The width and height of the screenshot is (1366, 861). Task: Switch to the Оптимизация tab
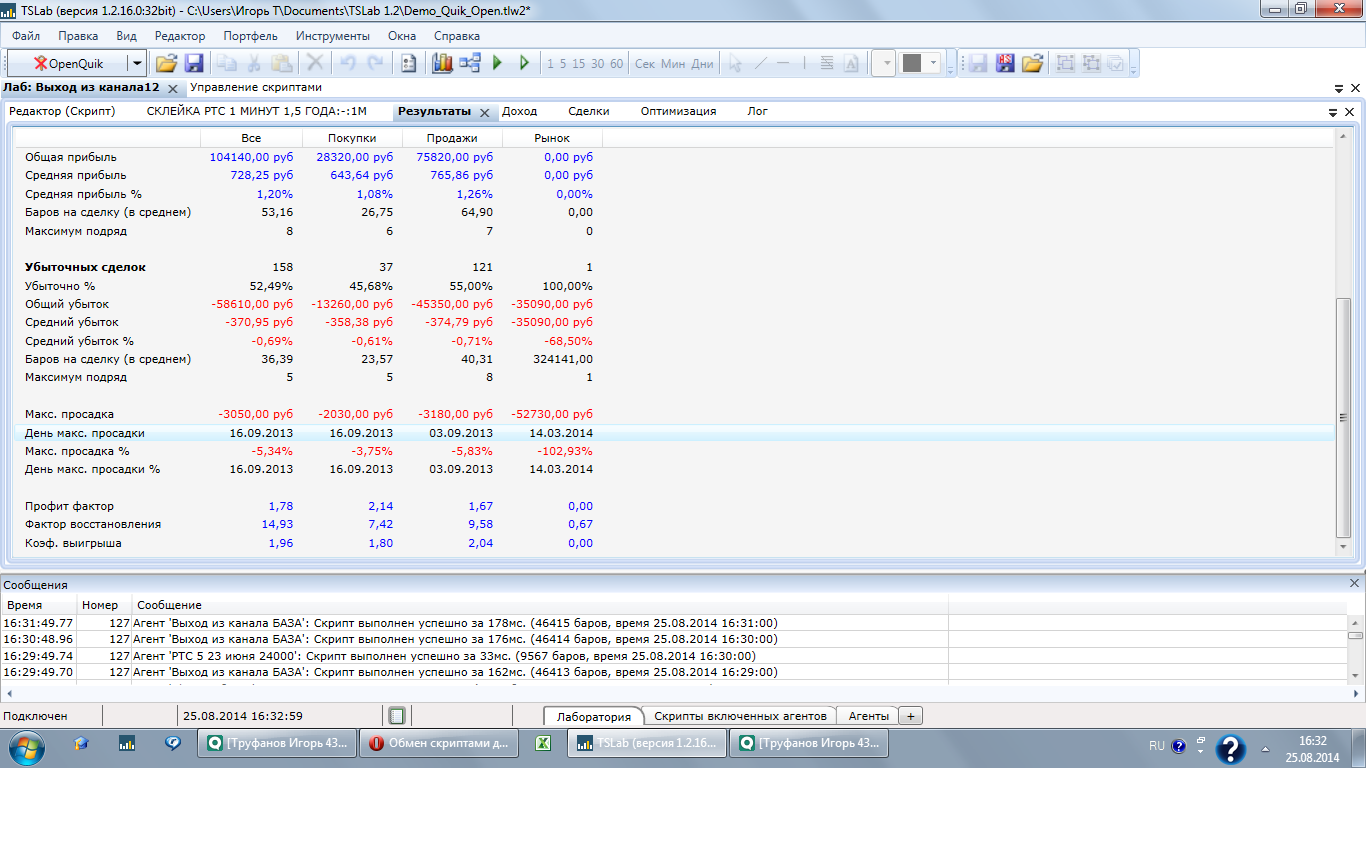[678, 111]
